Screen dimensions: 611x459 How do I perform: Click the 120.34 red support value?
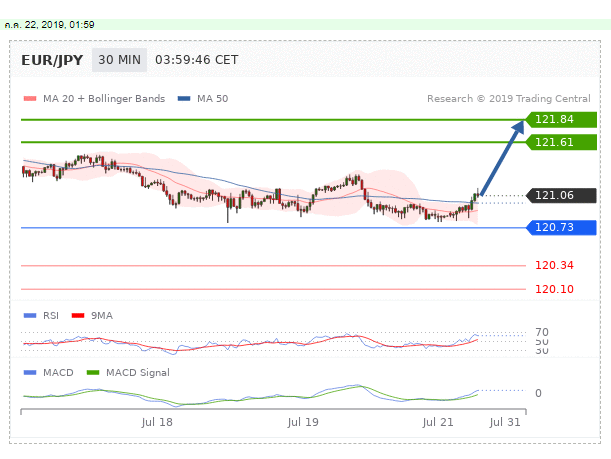[553, 266]
